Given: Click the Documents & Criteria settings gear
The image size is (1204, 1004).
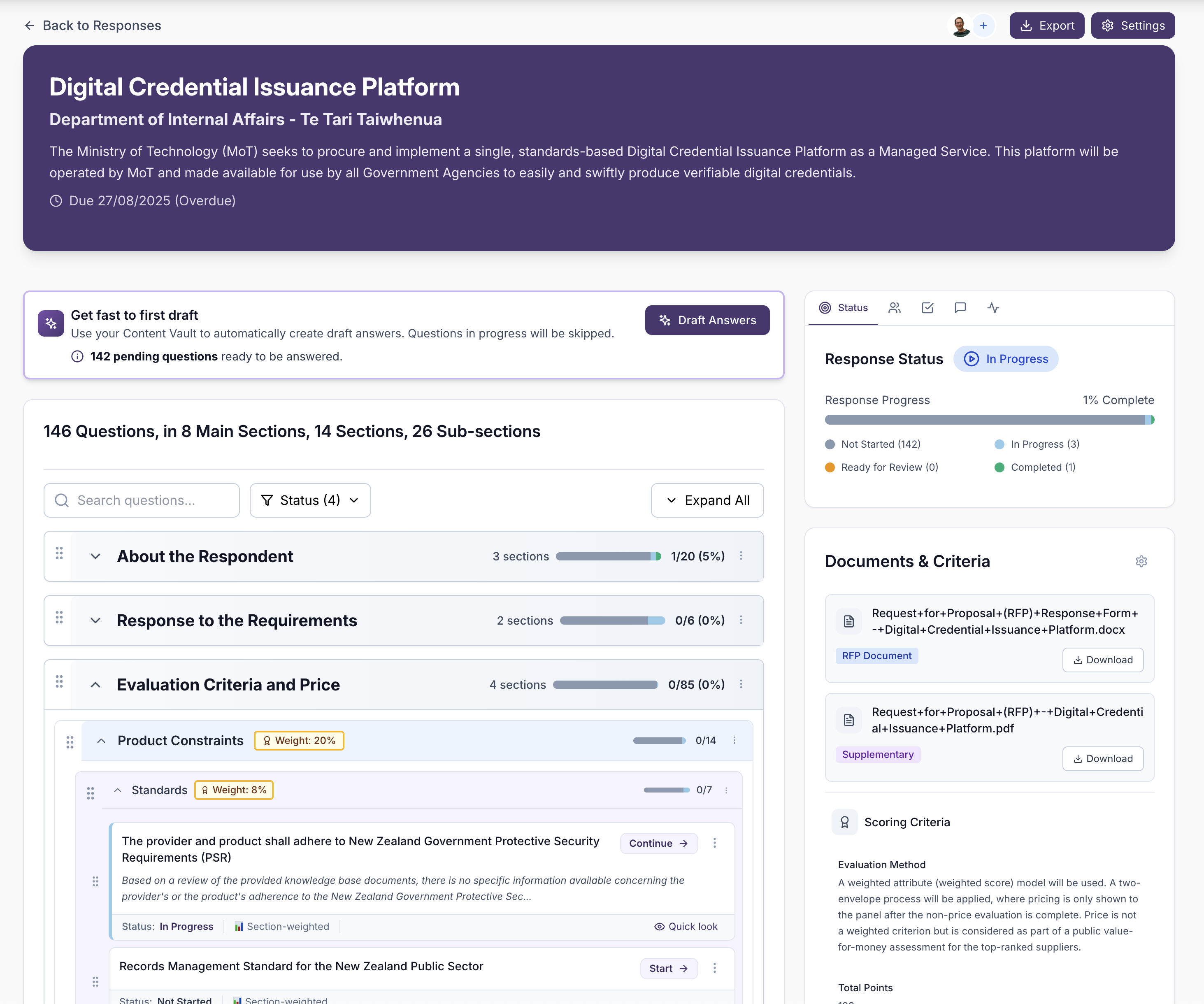Looking at the screenshot, I should pos(1141,561).
